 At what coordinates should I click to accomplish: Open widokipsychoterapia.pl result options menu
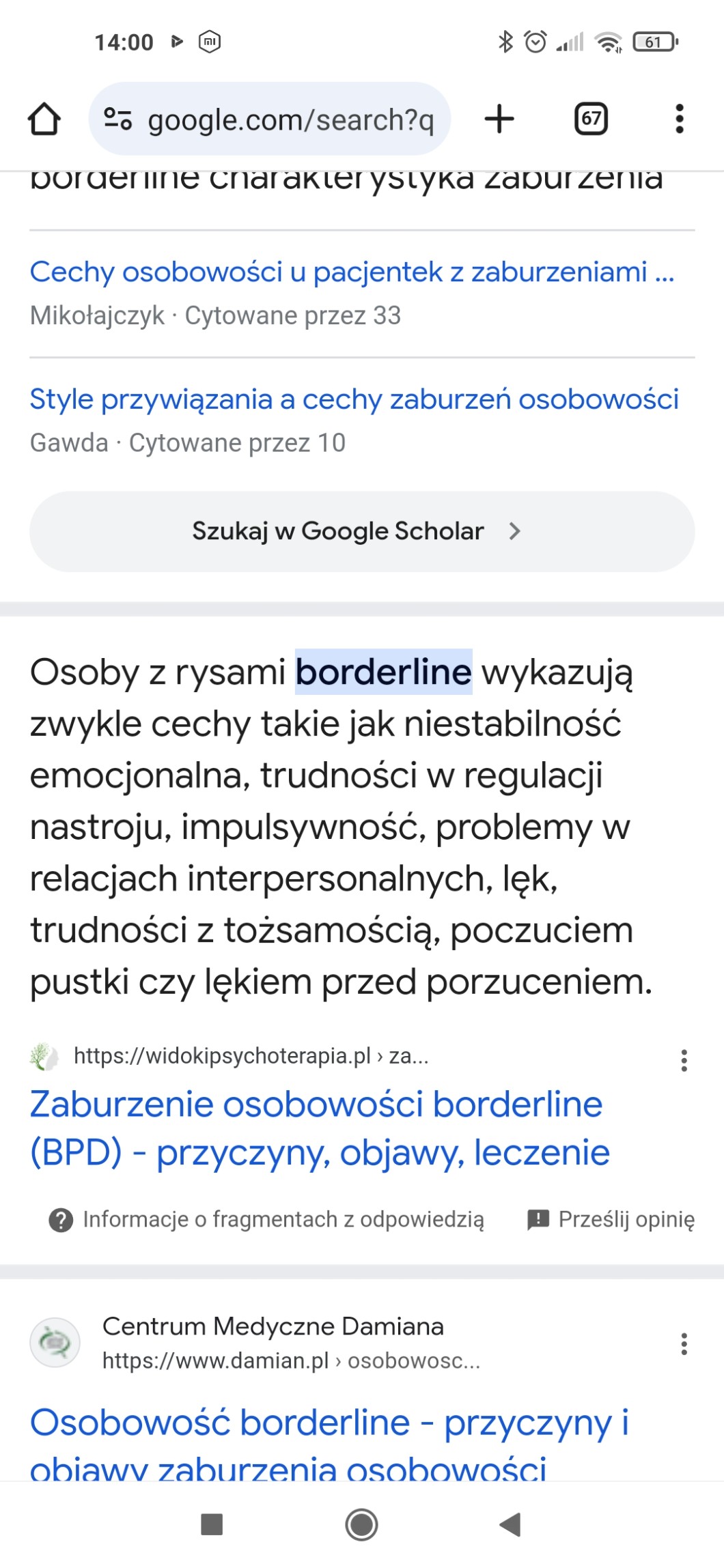(684, 1060)
